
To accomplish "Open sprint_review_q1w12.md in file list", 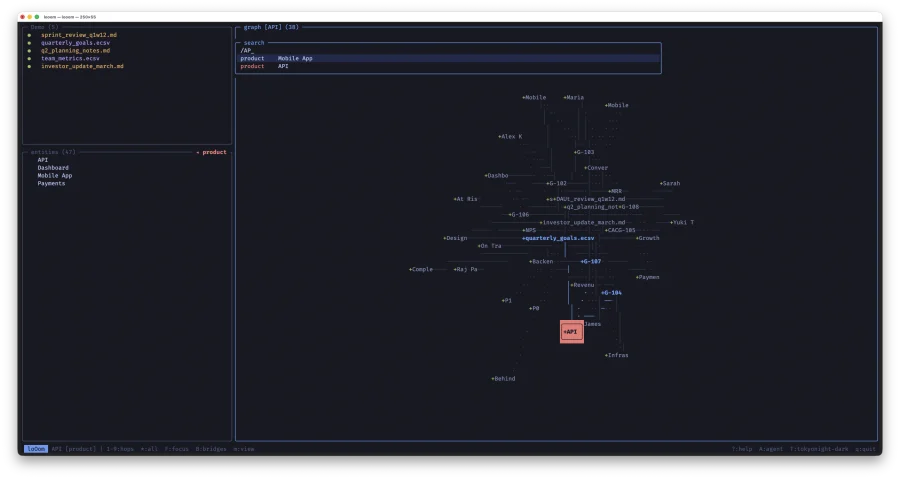I will 79,34.
